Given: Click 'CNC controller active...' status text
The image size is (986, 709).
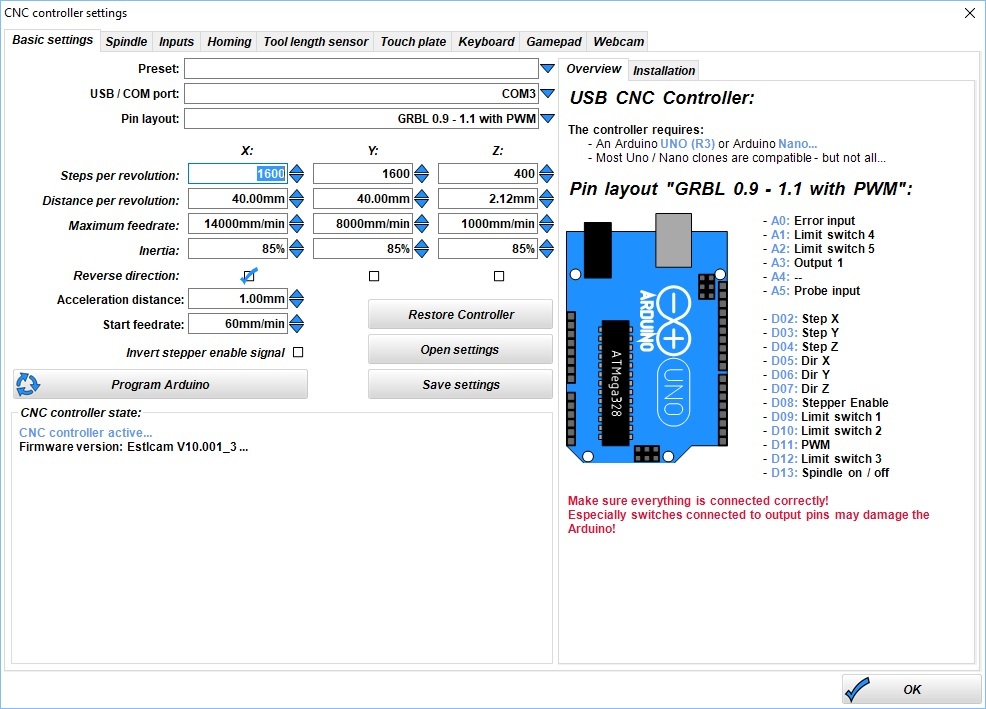Looking at the screenshot, I should point(86,433).
